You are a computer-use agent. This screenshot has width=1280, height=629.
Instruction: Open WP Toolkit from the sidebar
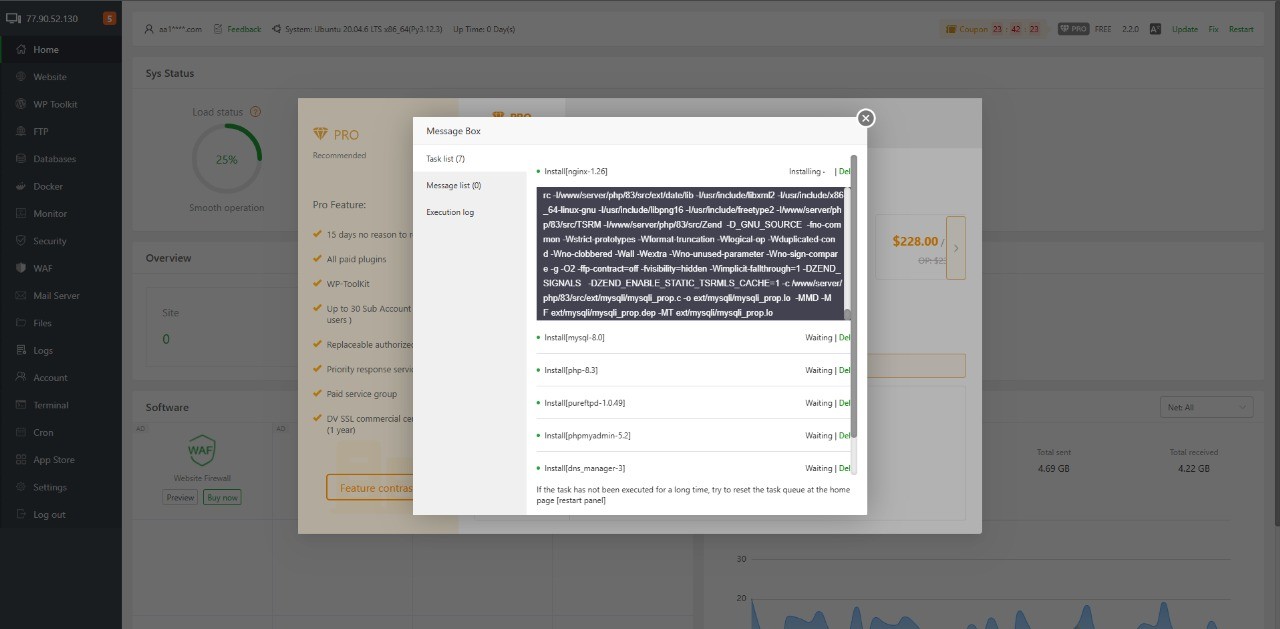tap(55, 104)
